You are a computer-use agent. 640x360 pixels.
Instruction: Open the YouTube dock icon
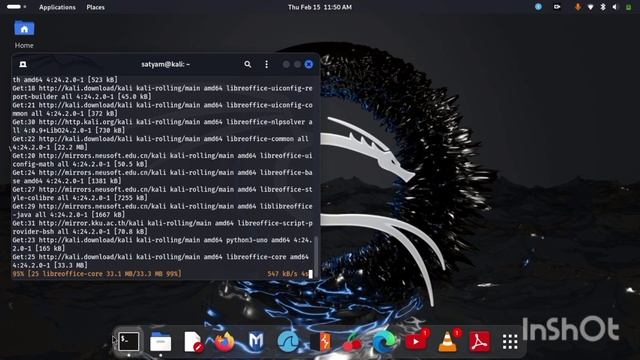416,341
